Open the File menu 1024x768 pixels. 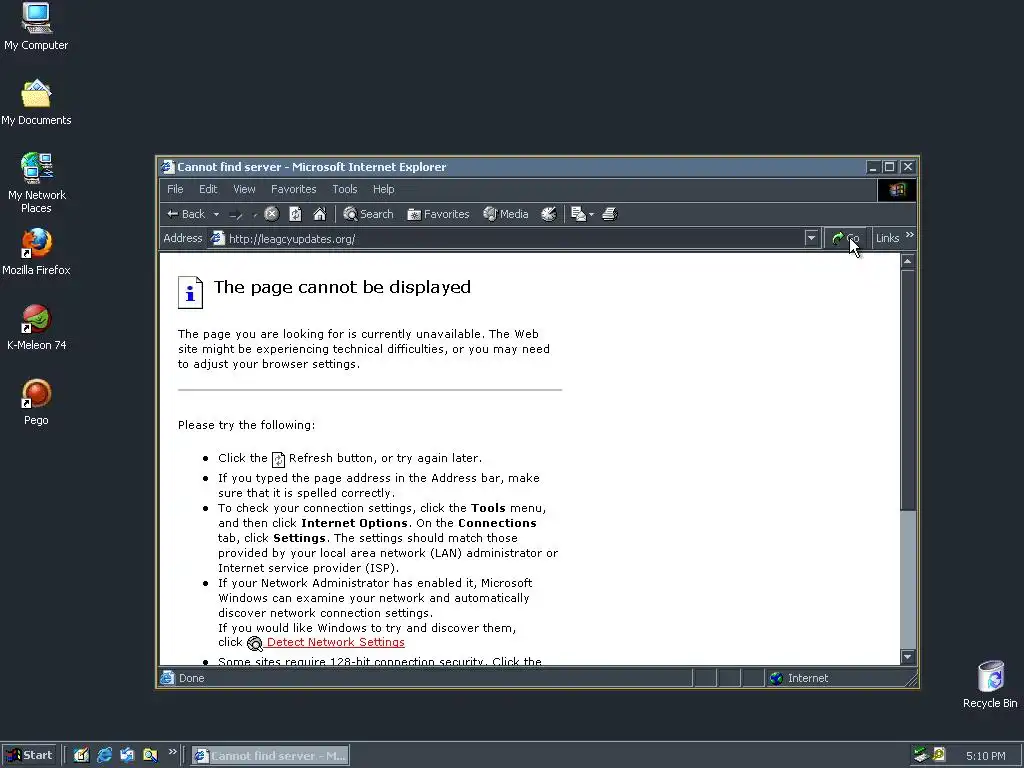(x=175, y=189)
